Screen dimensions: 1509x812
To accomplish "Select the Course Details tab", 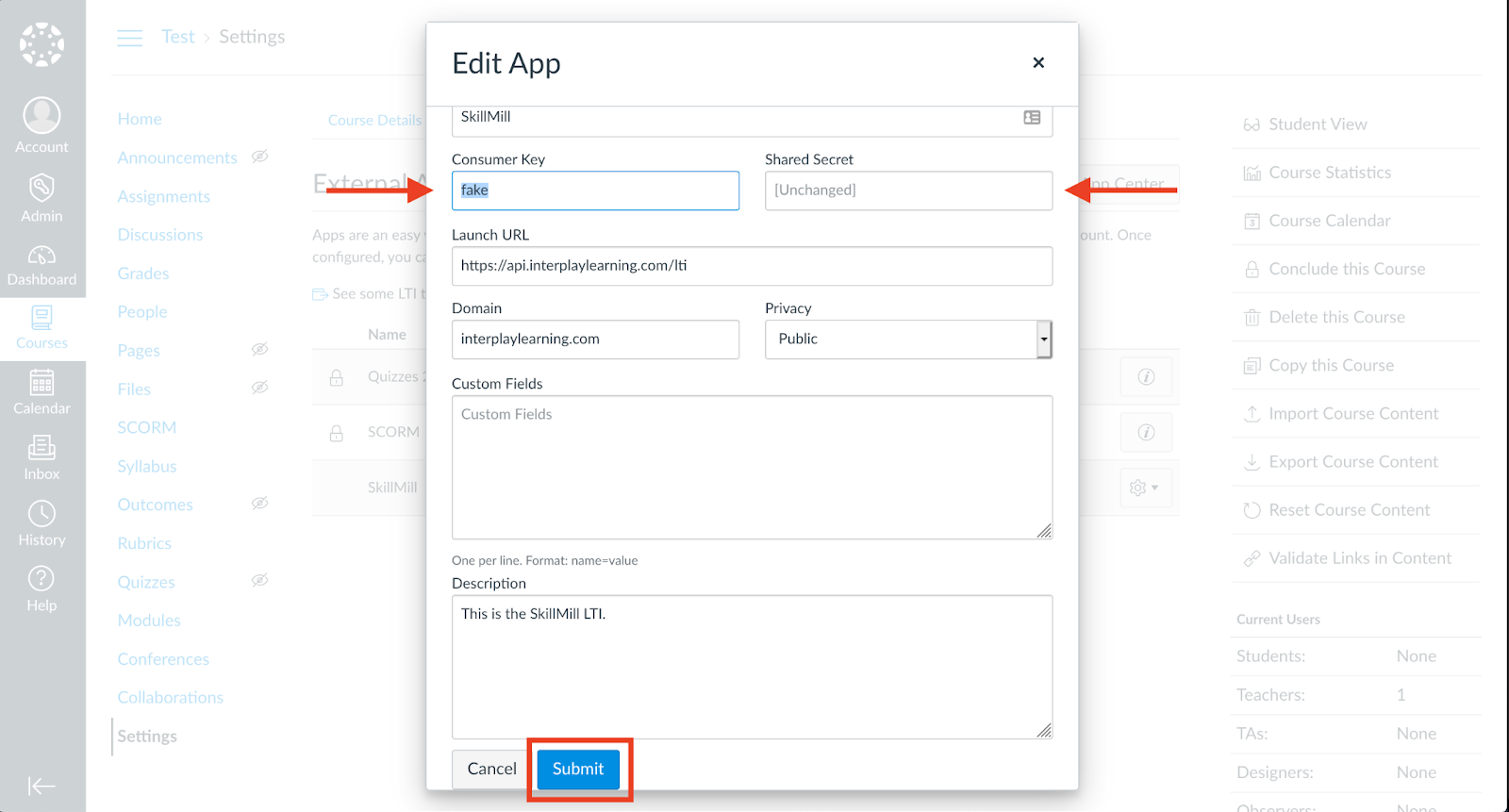I will click(x=374, y=120).
